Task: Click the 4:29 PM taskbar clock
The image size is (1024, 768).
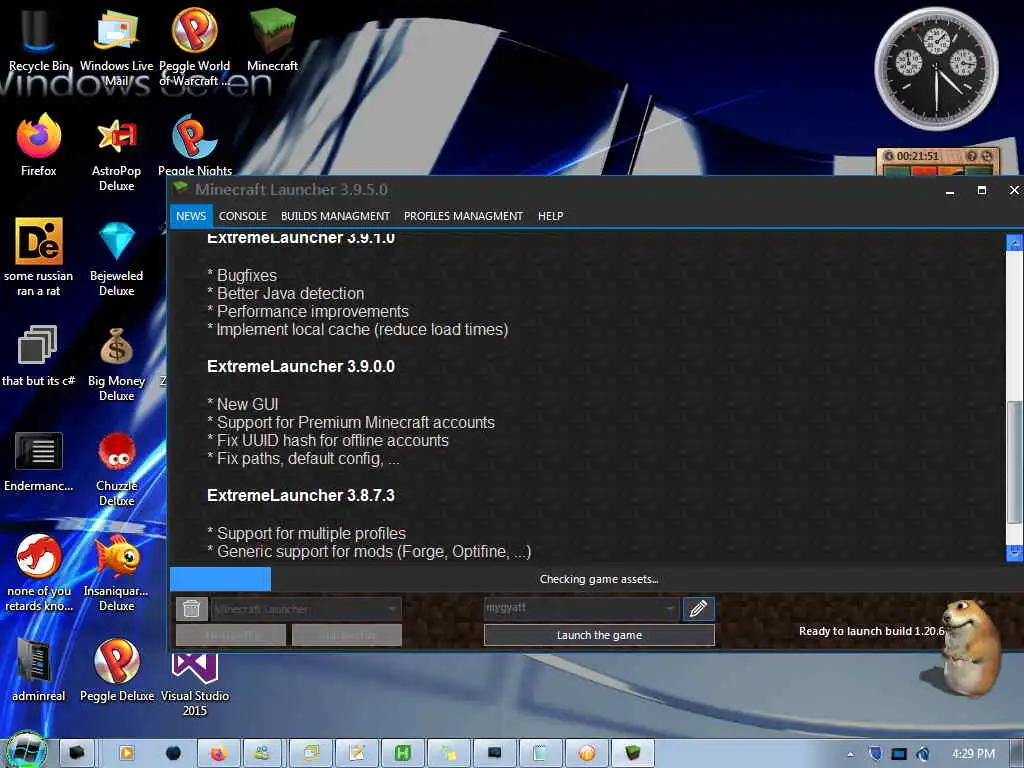Action: [x=973, y=754]
